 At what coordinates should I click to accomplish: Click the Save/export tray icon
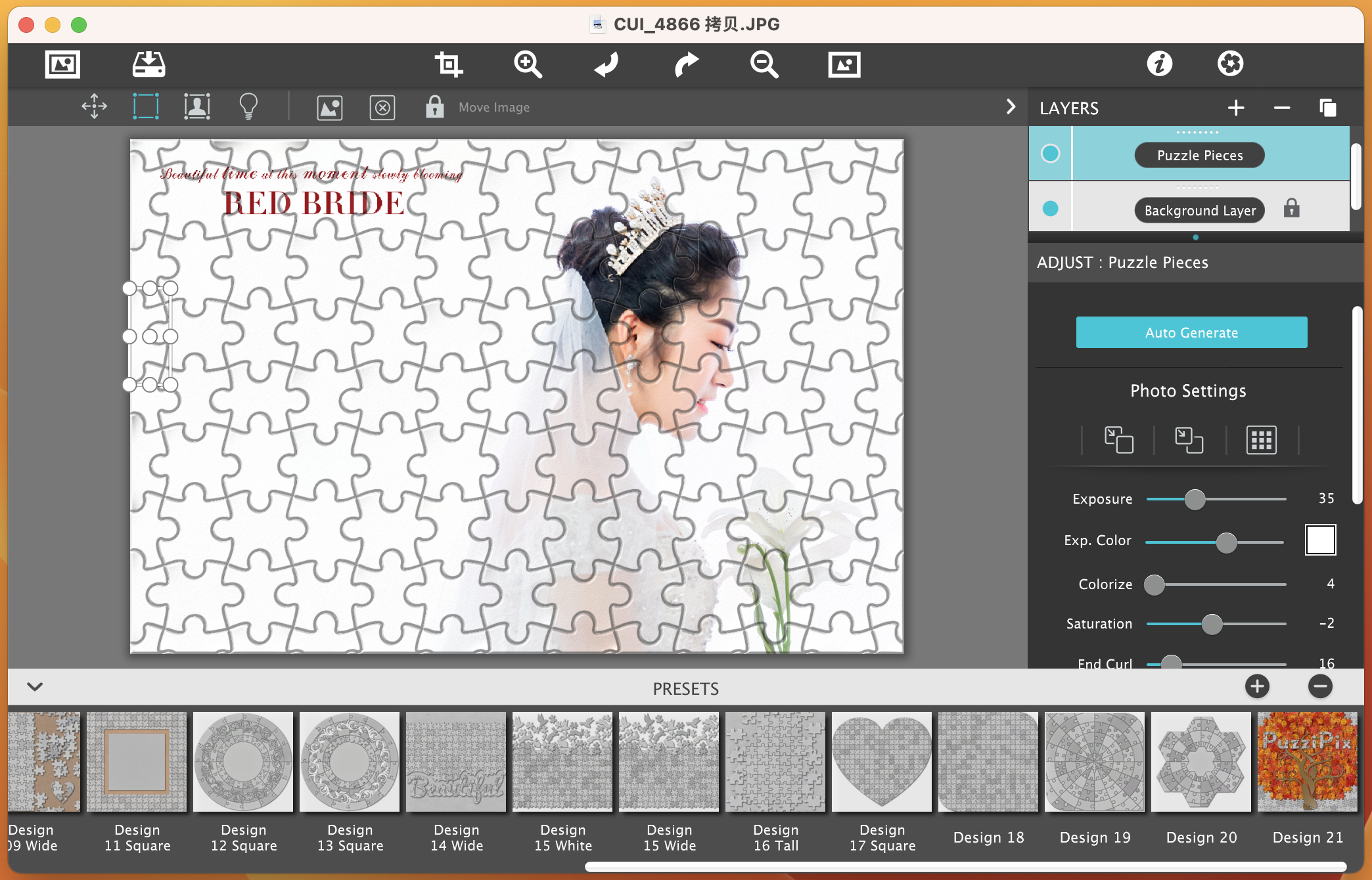(149, 64)
